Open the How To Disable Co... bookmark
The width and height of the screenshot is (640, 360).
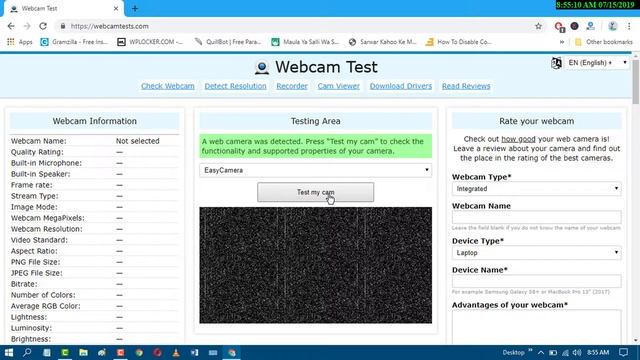[x=459, y=42]
